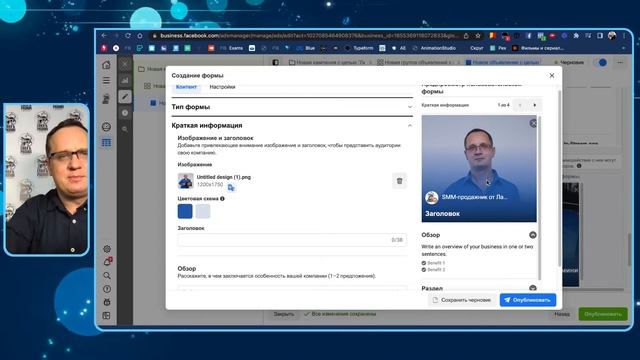Click the Новое объявление breadcrumb link
Viewport: 640px width, 360px height.
[503, 62]
